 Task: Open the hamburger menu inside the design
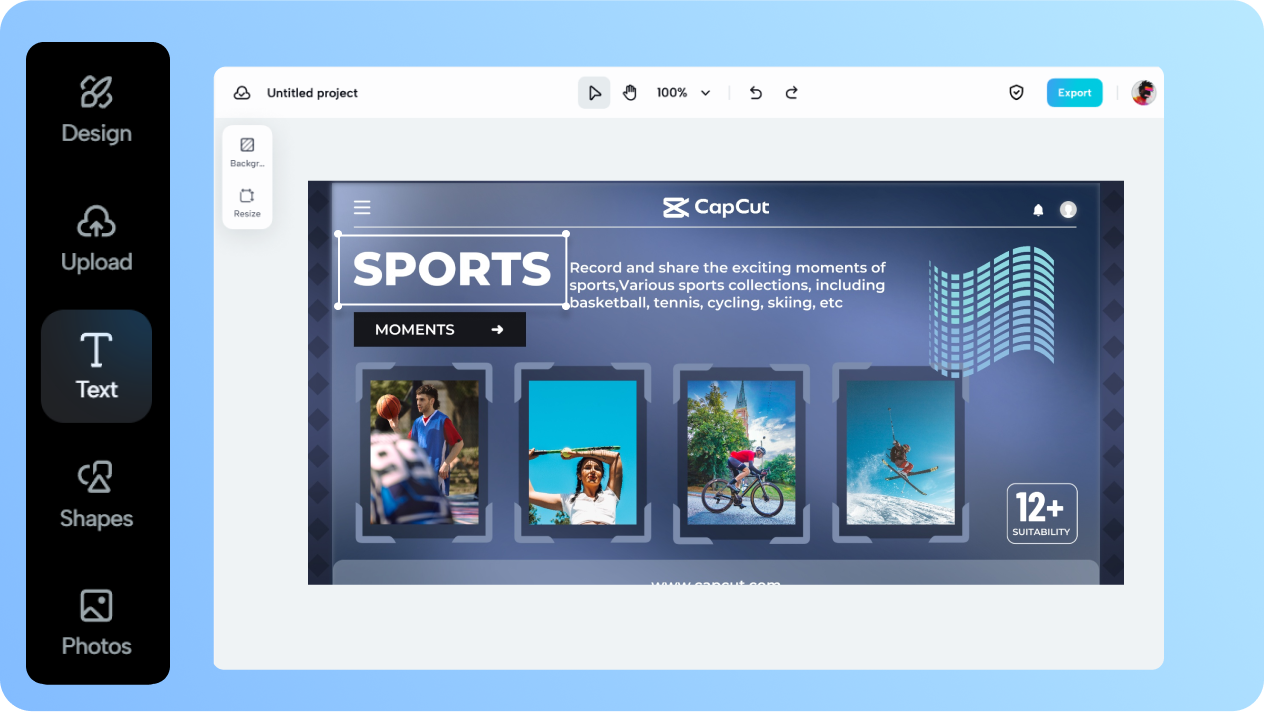coord(362,207)
